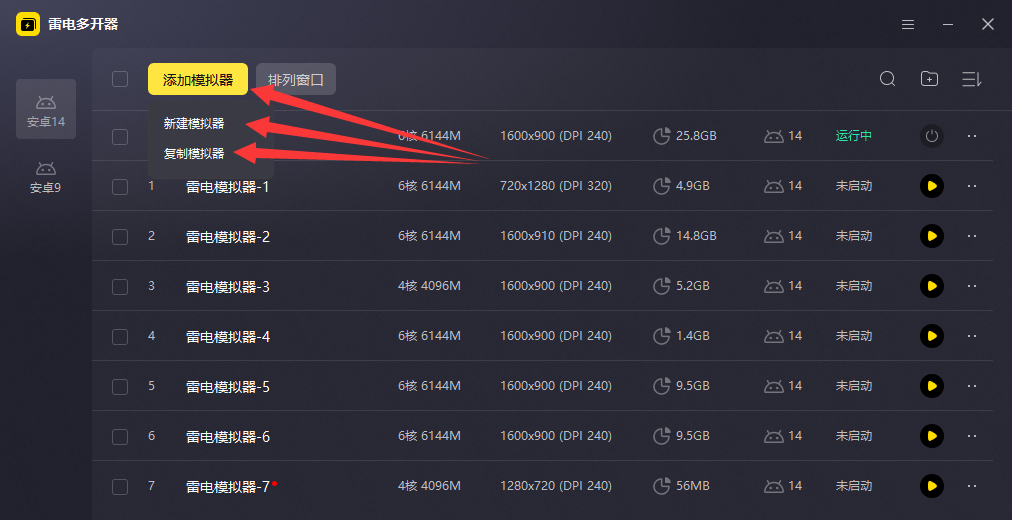Open more options for 雷电模拟器-1
1012x520 pixels.
click(972, 186)
